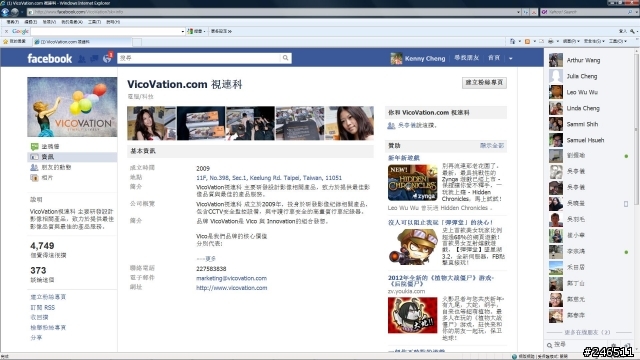The image size is (640, 360).
Task: Click the friend activity people icon in sidebar
Action: coord(34,167)
